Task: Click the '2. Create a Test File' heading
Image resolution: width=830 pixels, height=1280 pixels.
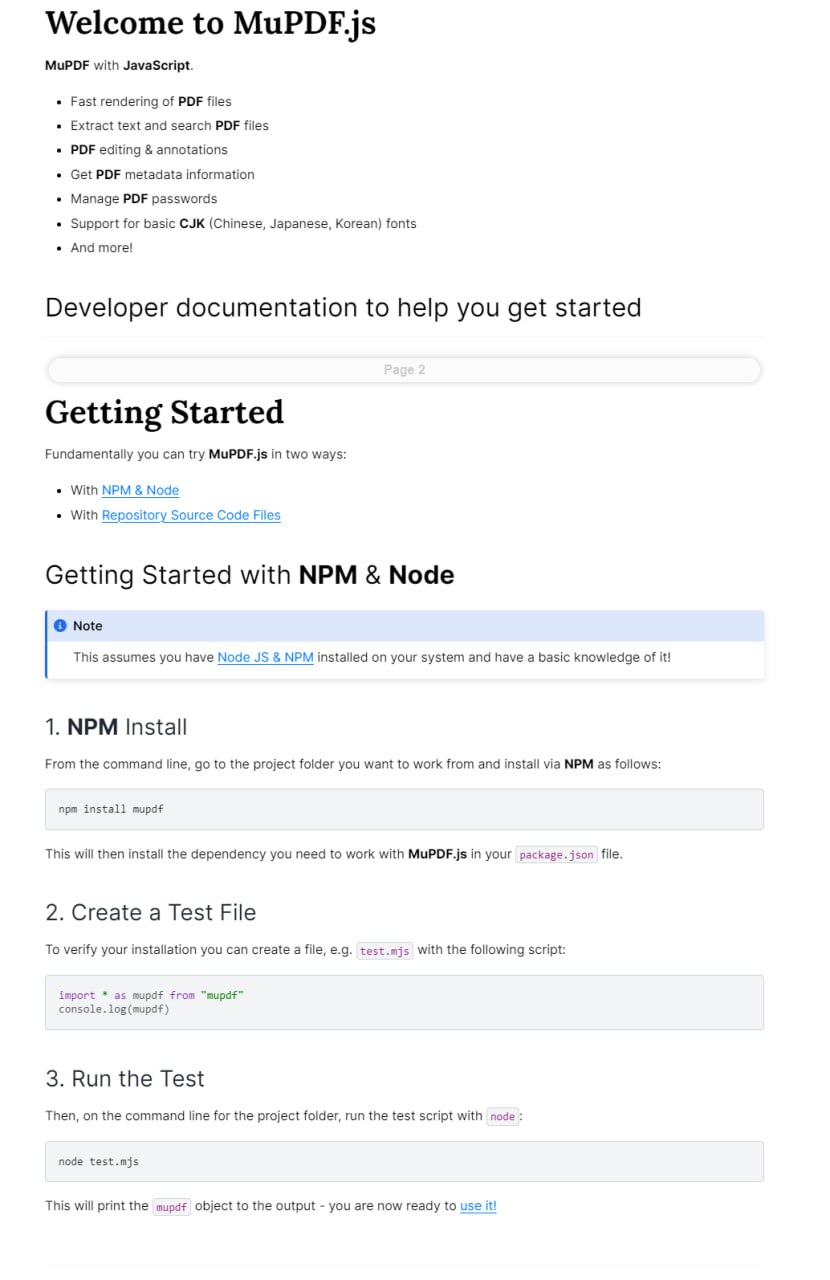Action: pos(151,913)
